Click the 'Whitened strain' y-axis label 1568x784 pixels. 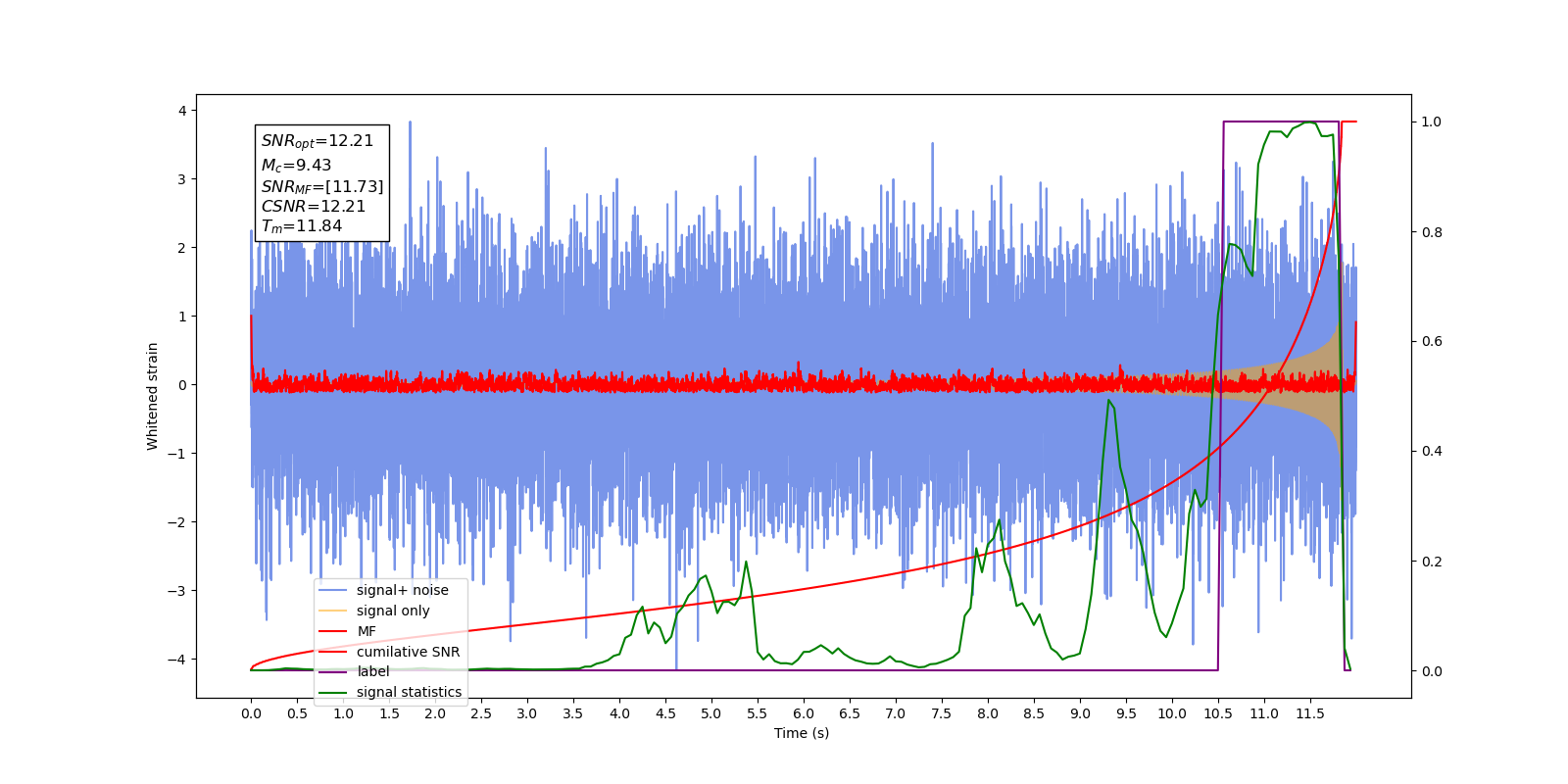pos(153,396)
